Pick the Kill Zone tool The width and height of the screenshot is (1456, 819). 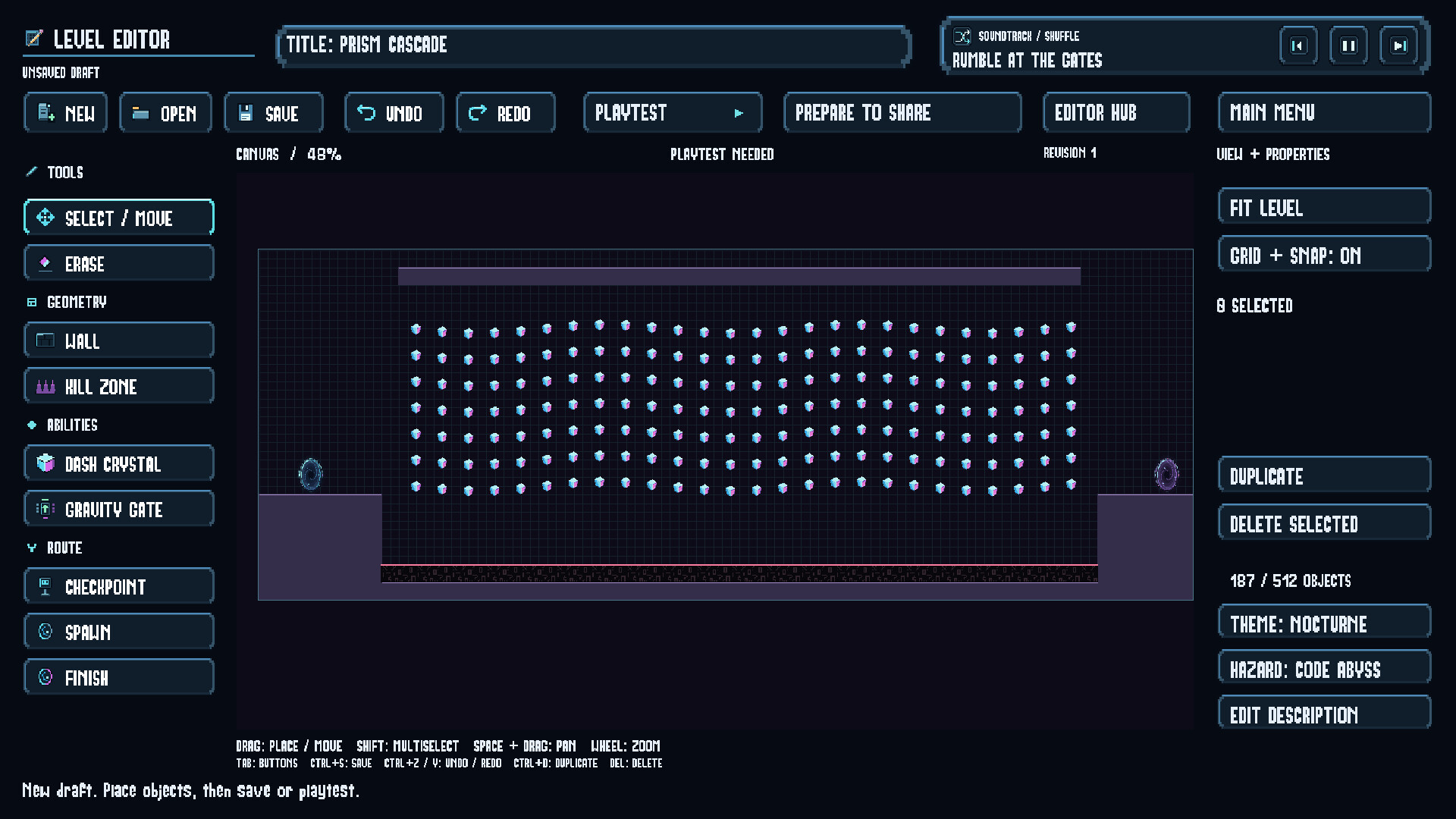click(119, 386)
